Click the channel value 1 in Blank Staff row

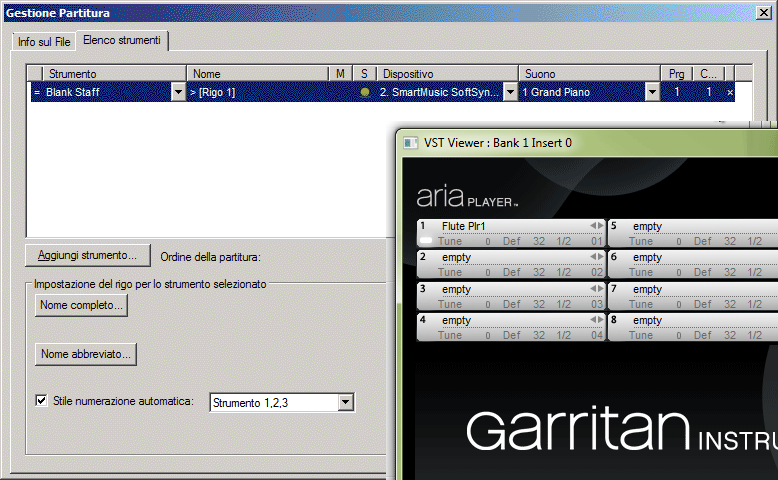coord(709,92)
